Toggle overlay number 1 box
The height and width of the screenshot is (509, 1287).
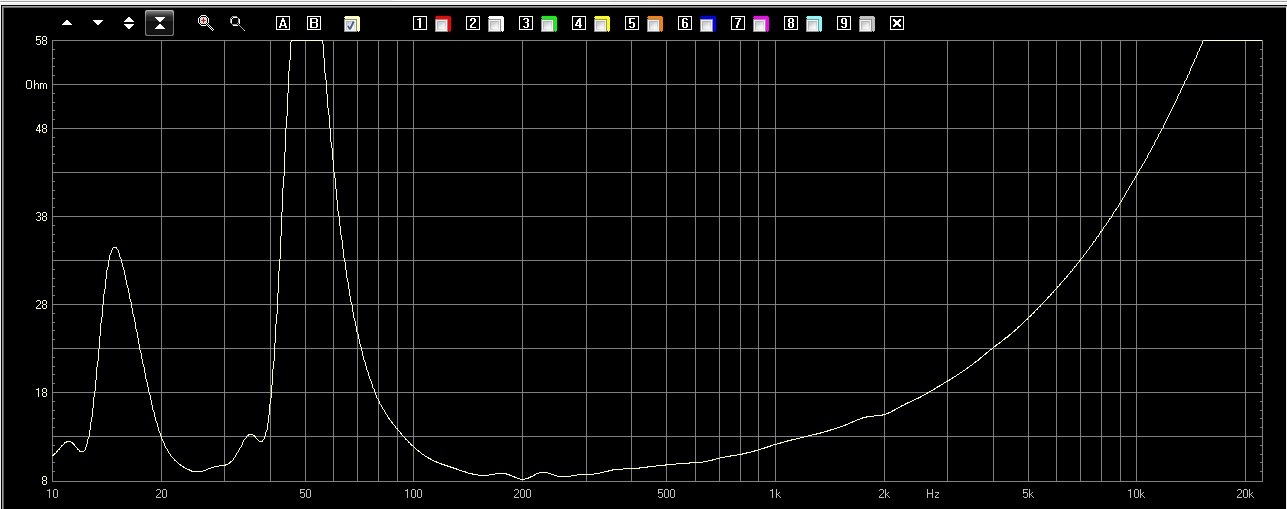420,23
